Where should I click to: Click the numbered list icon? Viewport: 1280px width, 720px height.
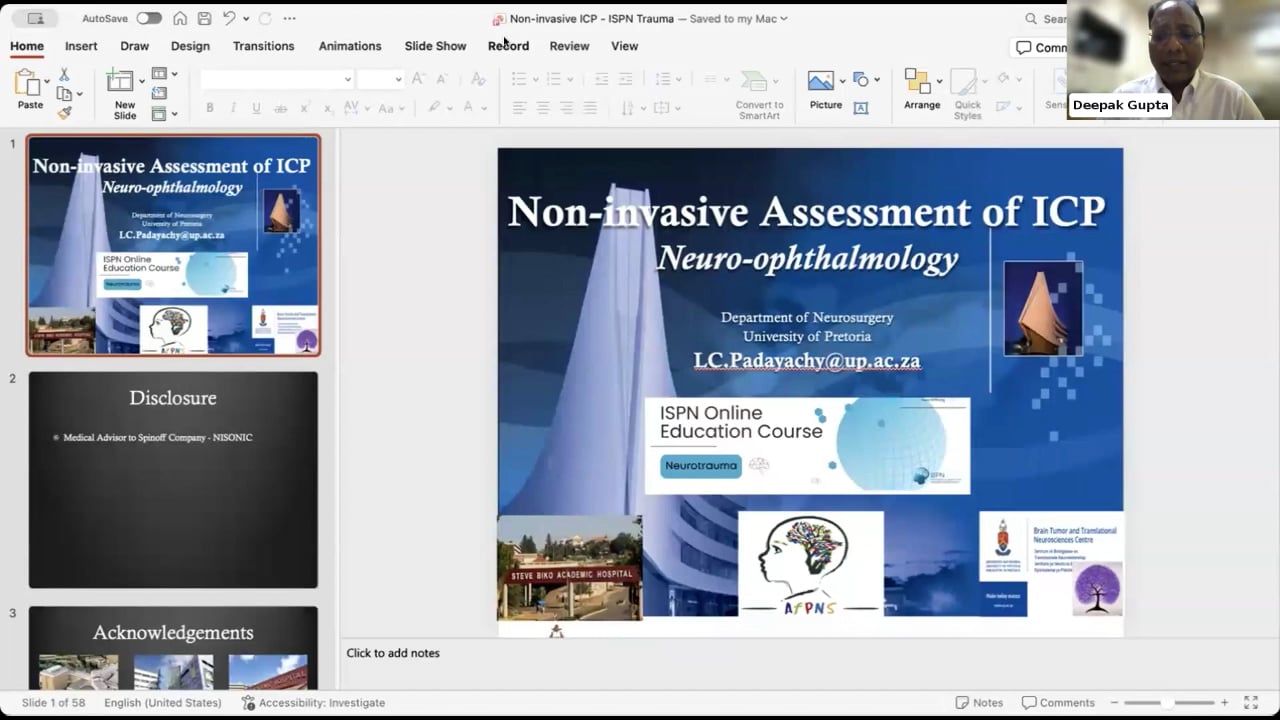tap(553, 79)
